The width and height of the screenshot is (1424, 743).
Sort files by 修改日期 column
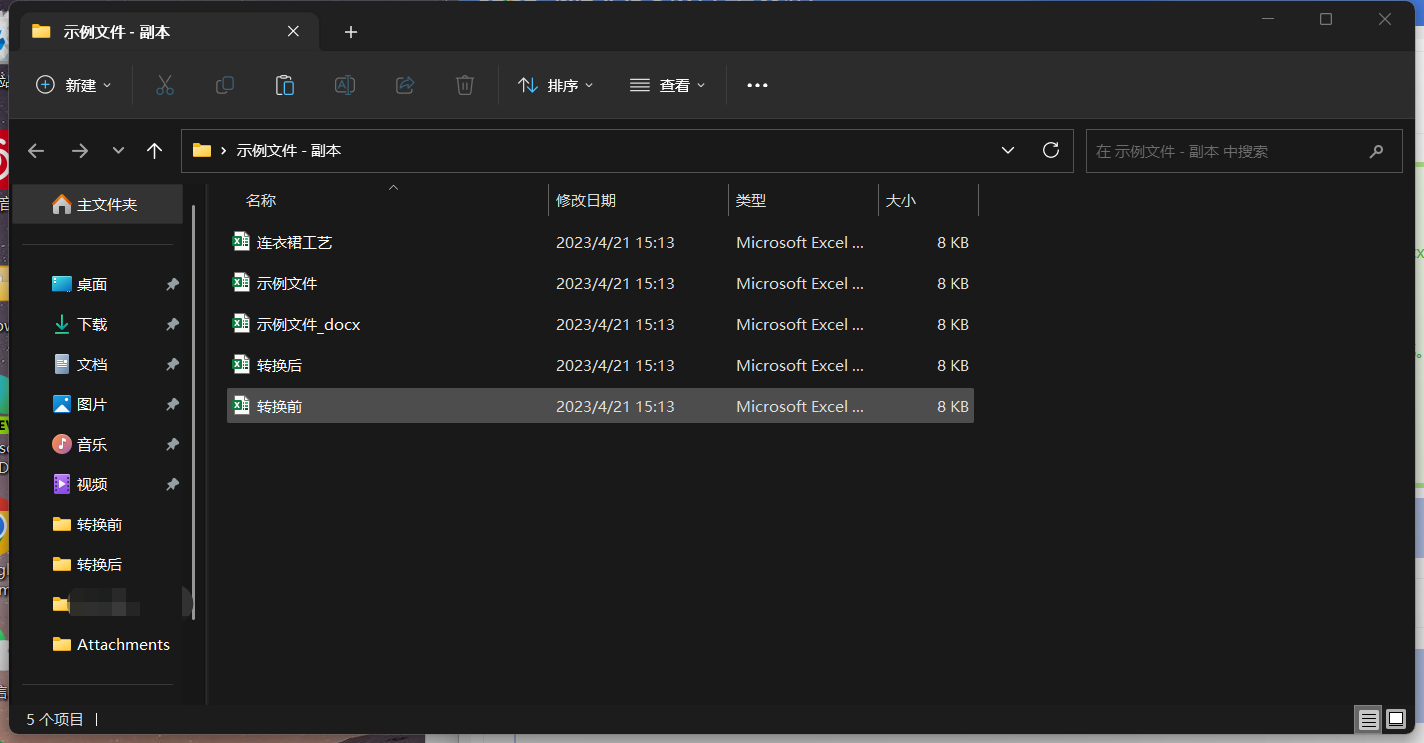(586, 201)
